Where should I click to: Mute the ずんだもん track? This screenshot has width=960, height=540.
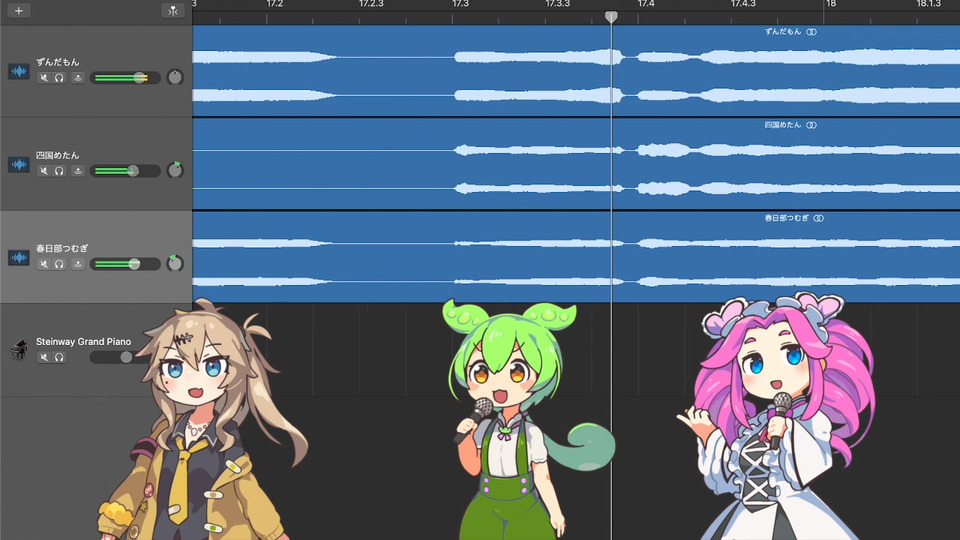[x=43, y=78]
